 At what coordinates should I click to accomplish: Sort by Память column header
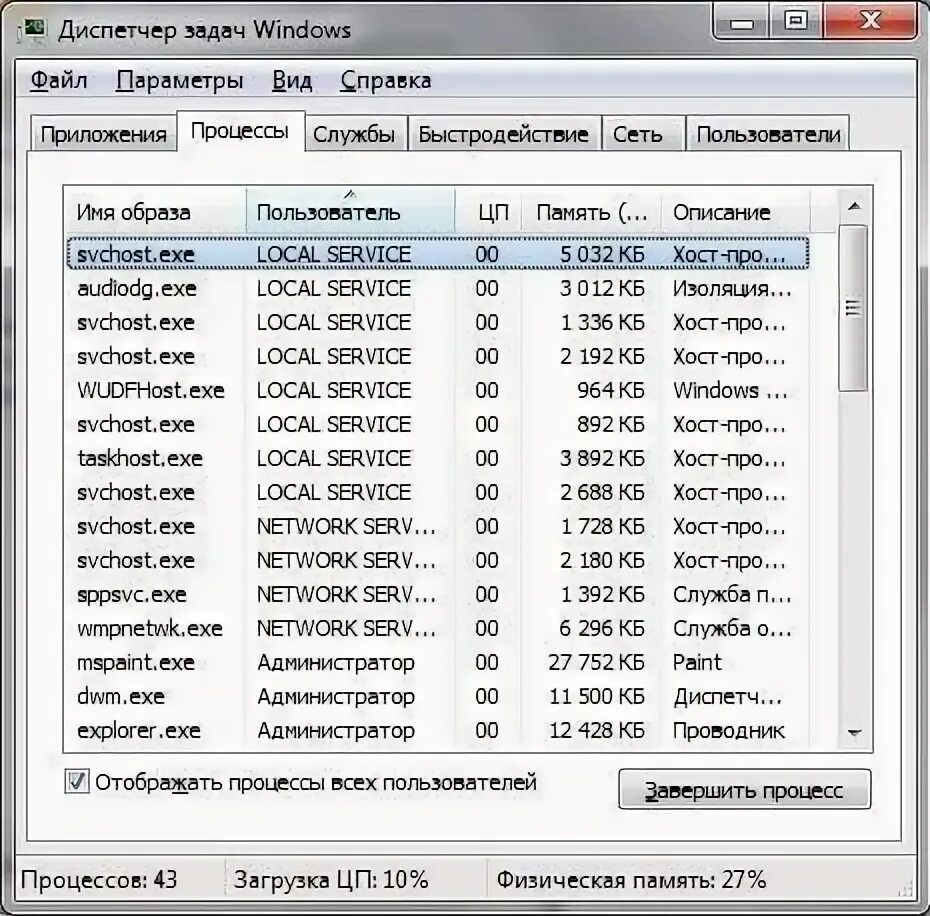(591, 212)
